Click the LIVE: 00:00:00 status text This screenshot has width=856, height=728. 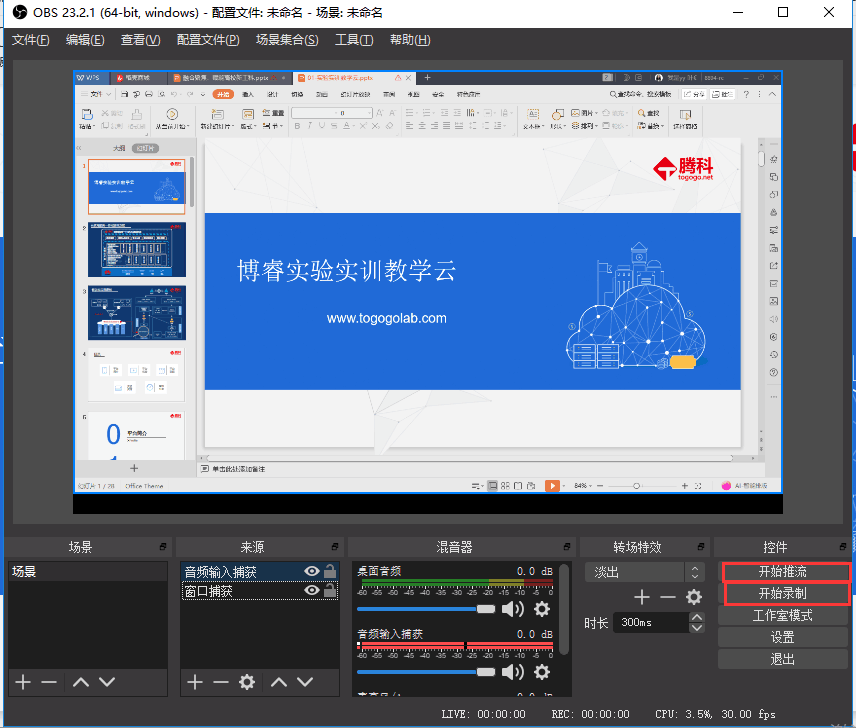click(483, 714)
